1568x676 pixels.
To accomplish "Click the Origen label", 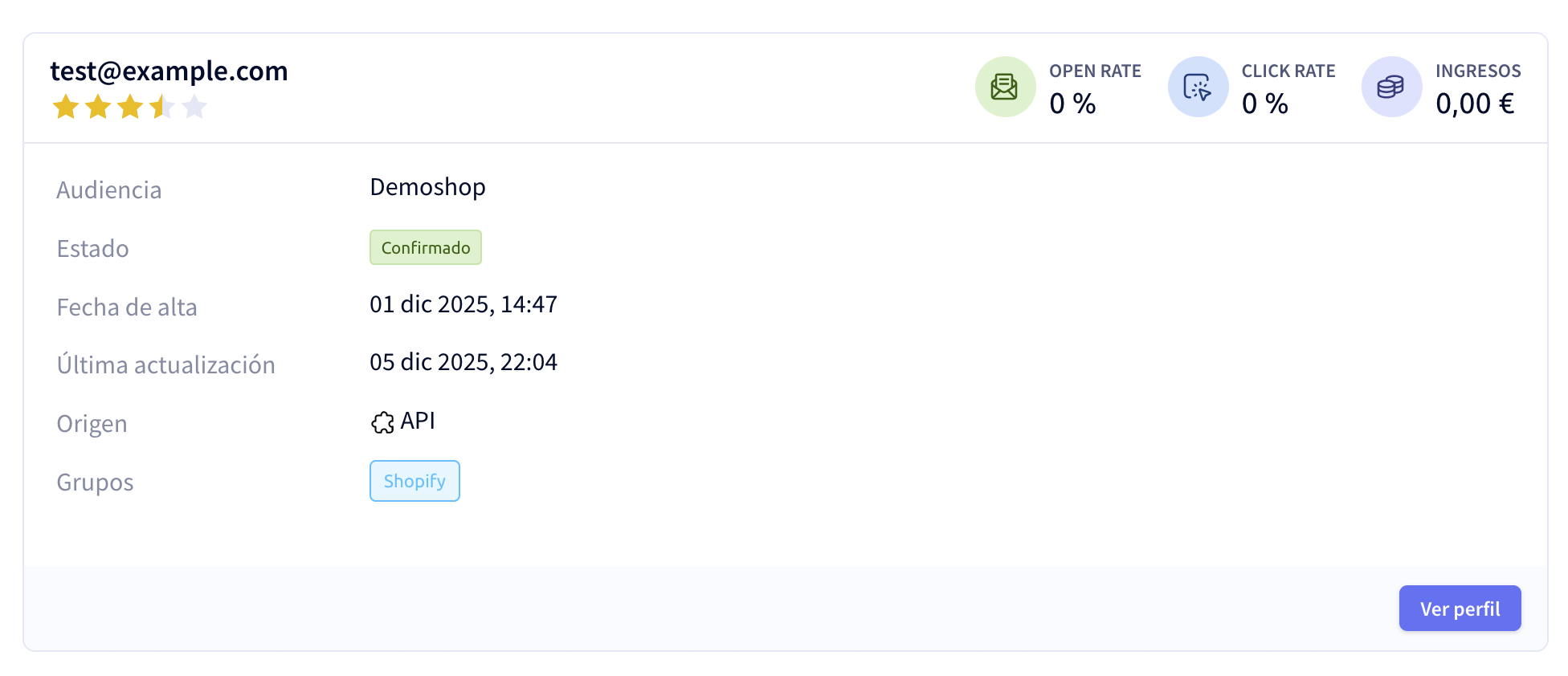I will [92, 424].
